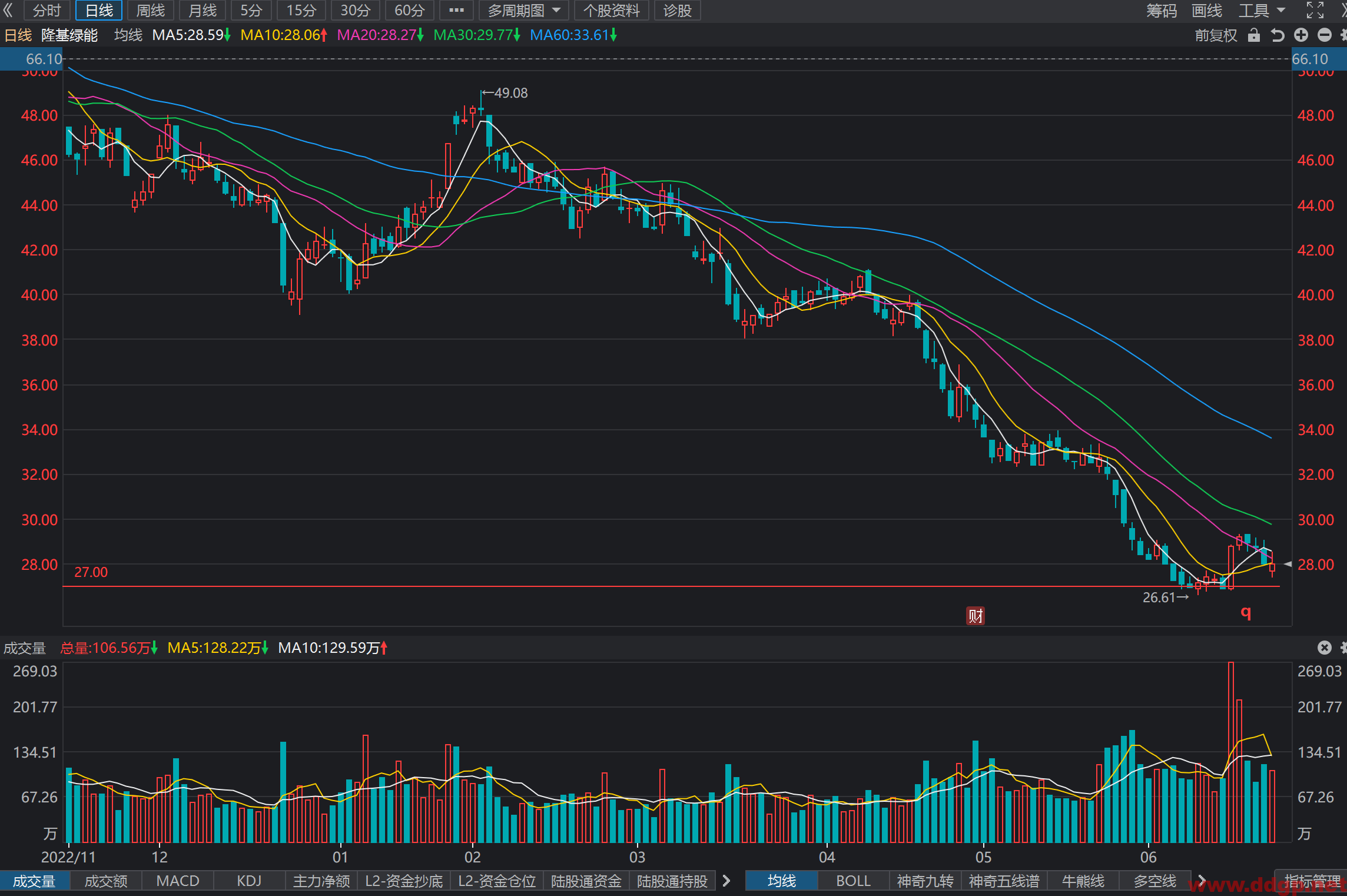Open 指标管理 indicator manager
Image resolution: width=1347 pixels, height=896 pixels.
pos(1312,881)
